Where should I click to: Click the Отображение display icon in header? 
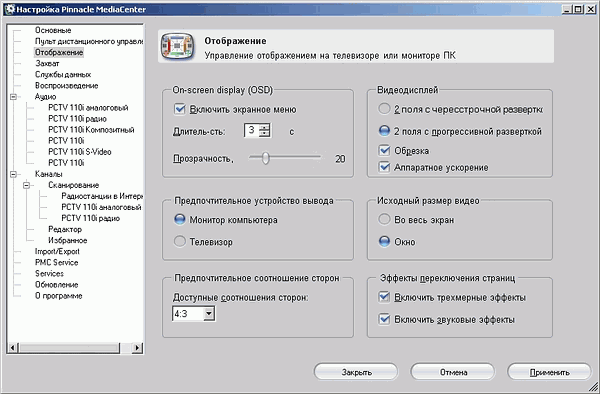pyautogui.click(x=177, y=46)
